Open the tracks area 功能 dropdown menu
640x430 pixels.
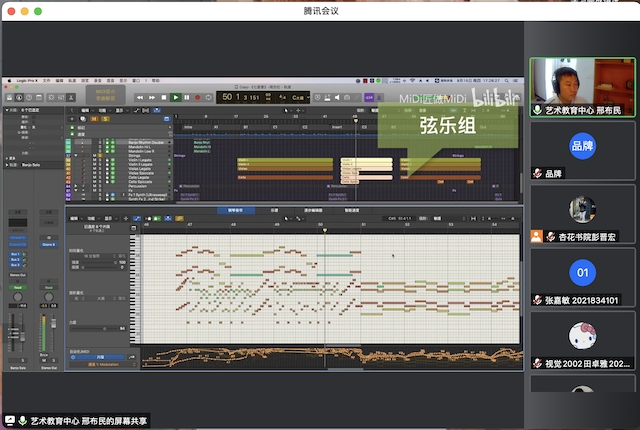[102, 111]
